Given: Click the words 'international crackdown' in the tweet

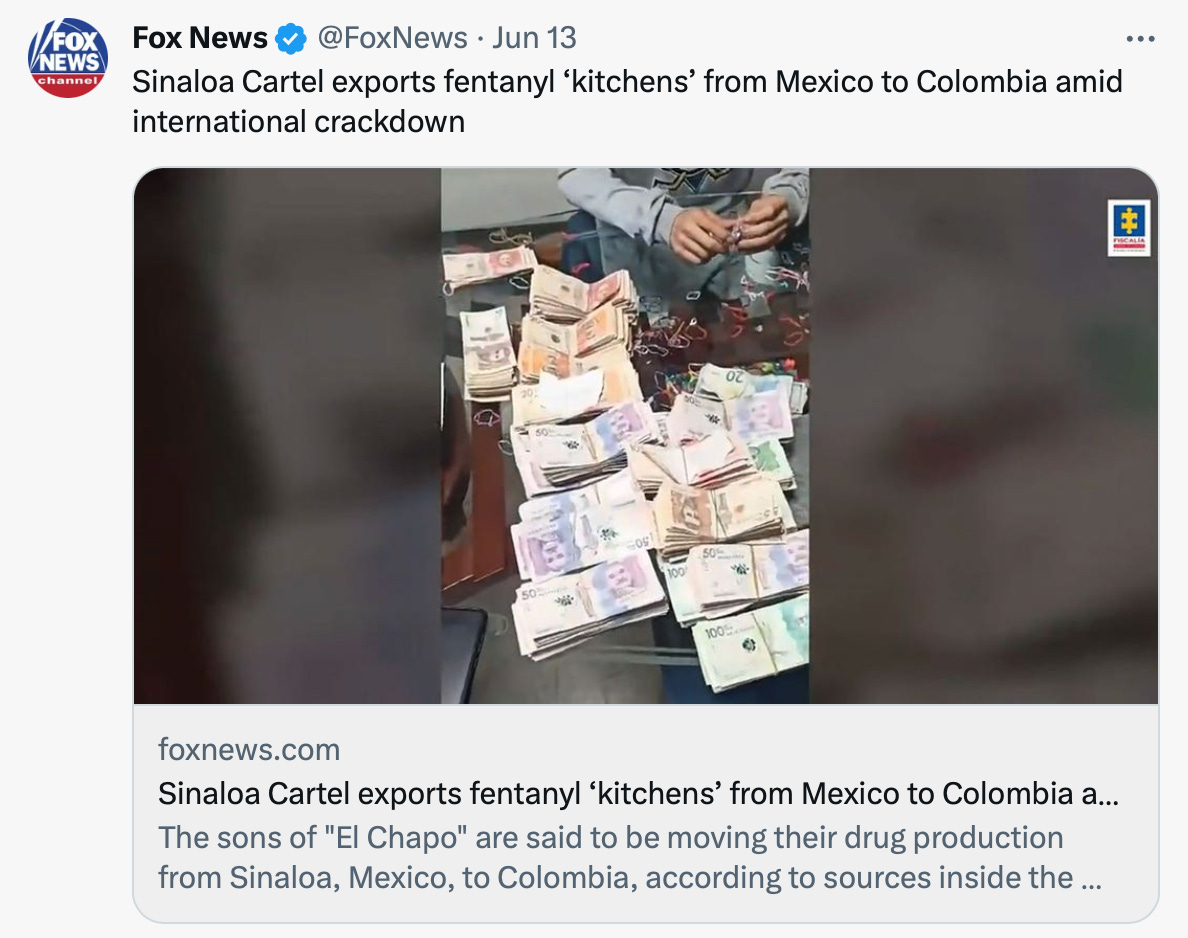Looking at the screenshot, I should pos(299,121).
